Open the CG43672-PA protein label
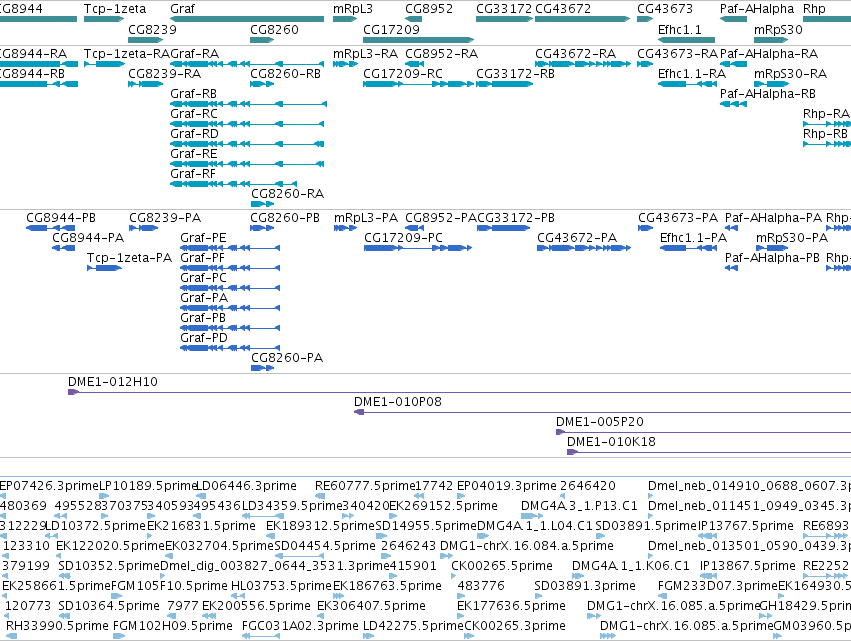 (x=577, y=237)
